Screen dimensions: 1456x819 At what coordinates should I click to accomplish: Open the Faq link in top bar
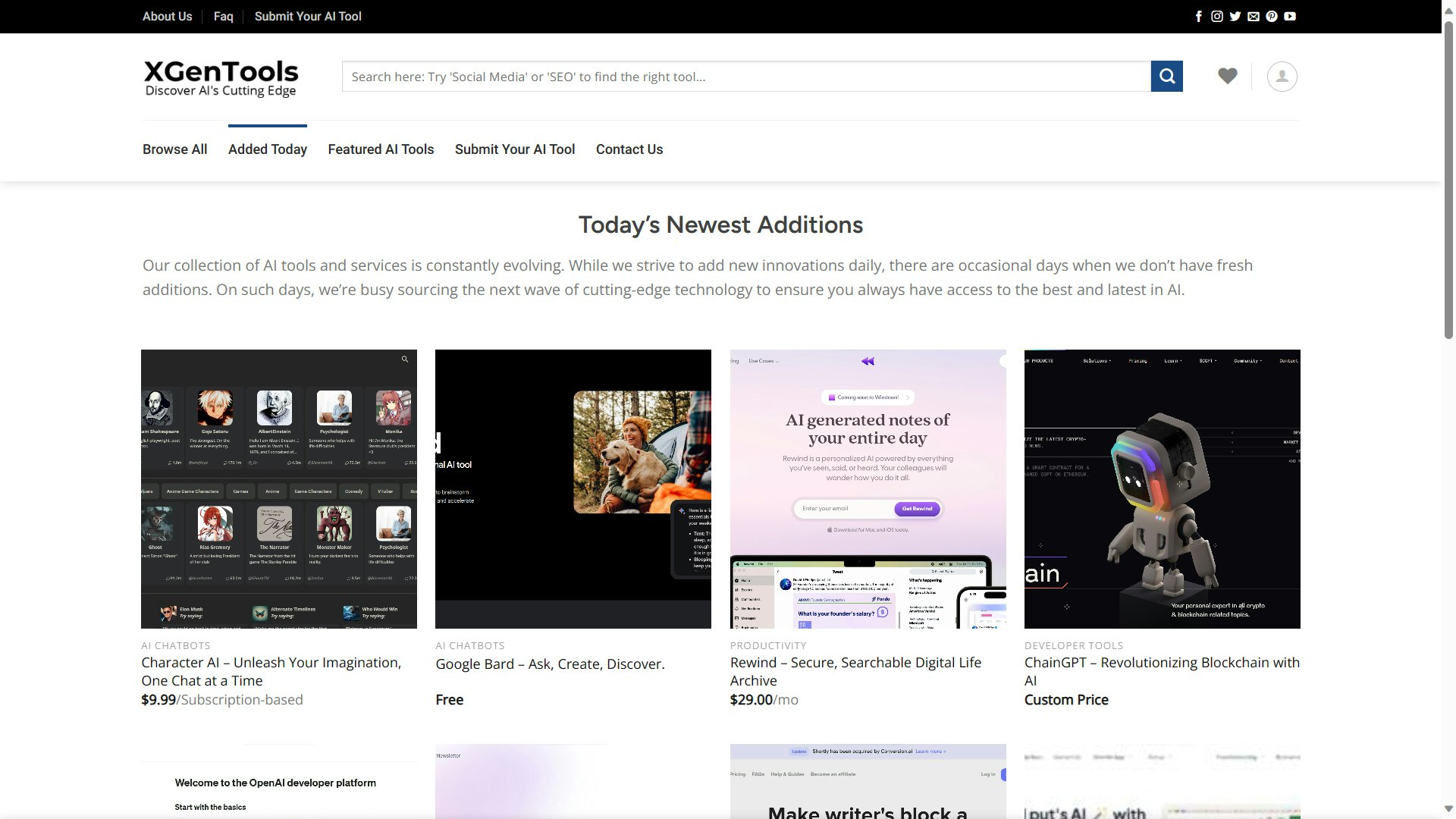coord(223,16)
